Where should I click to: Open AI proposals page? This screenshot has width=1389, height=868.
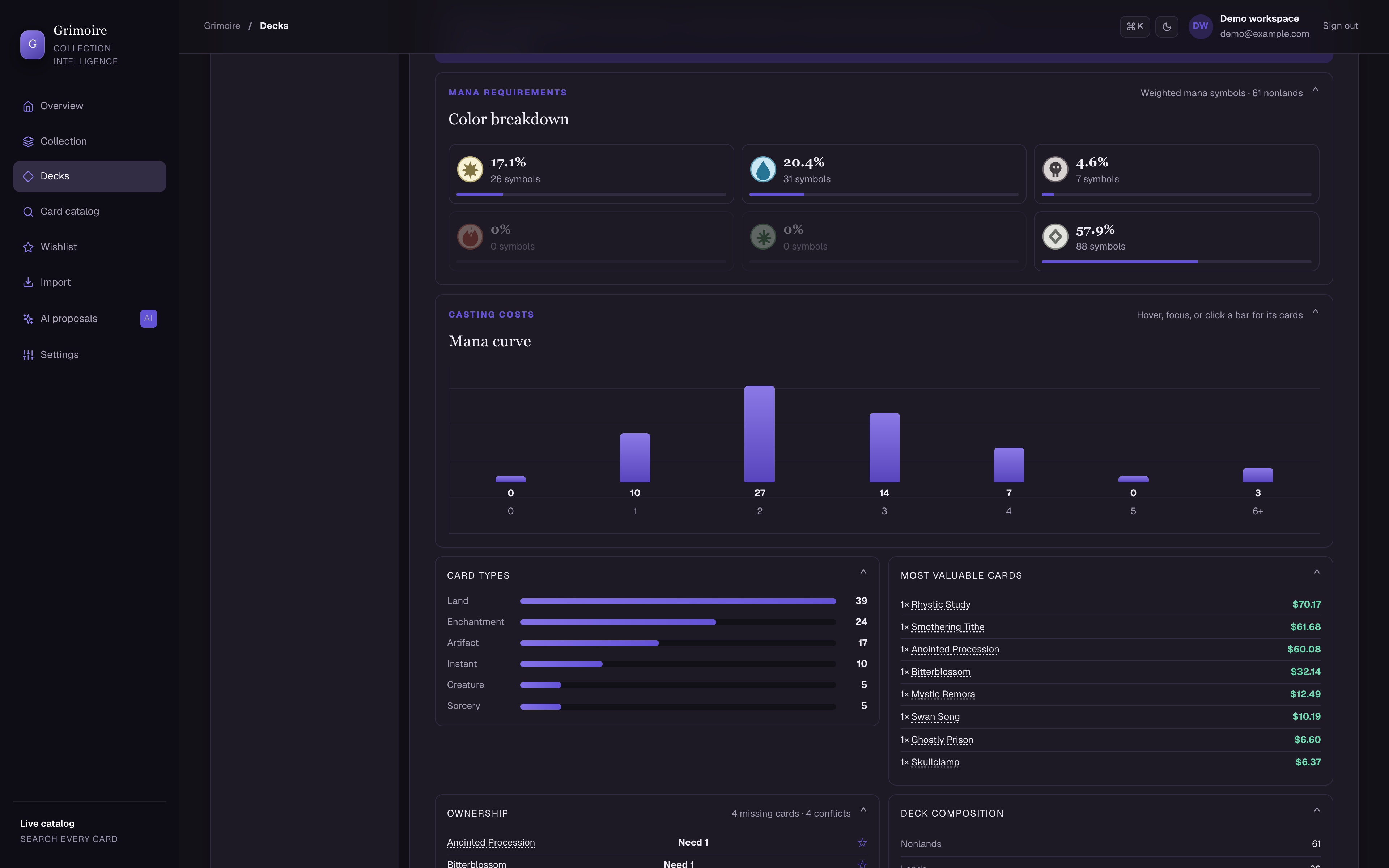(90, 319)
